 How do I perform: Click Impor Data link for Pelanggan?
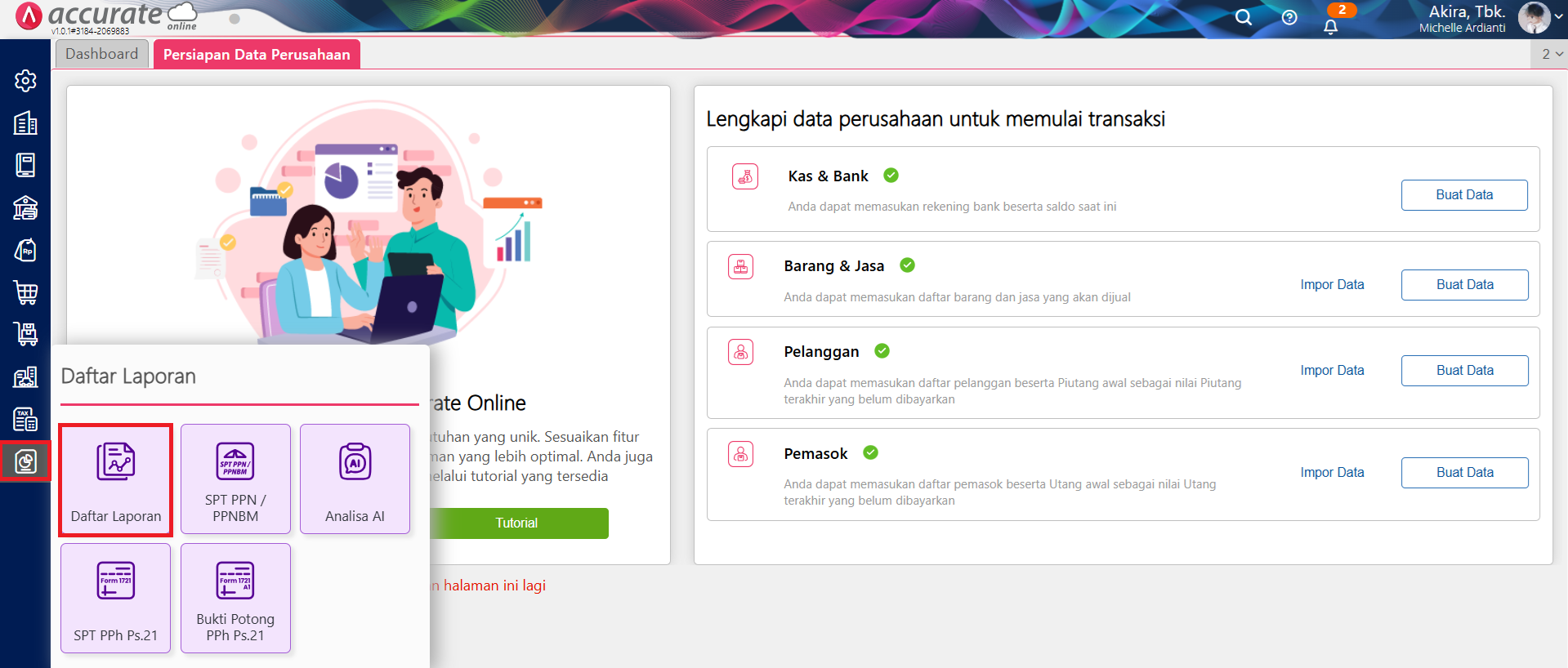coord(1332,371)
